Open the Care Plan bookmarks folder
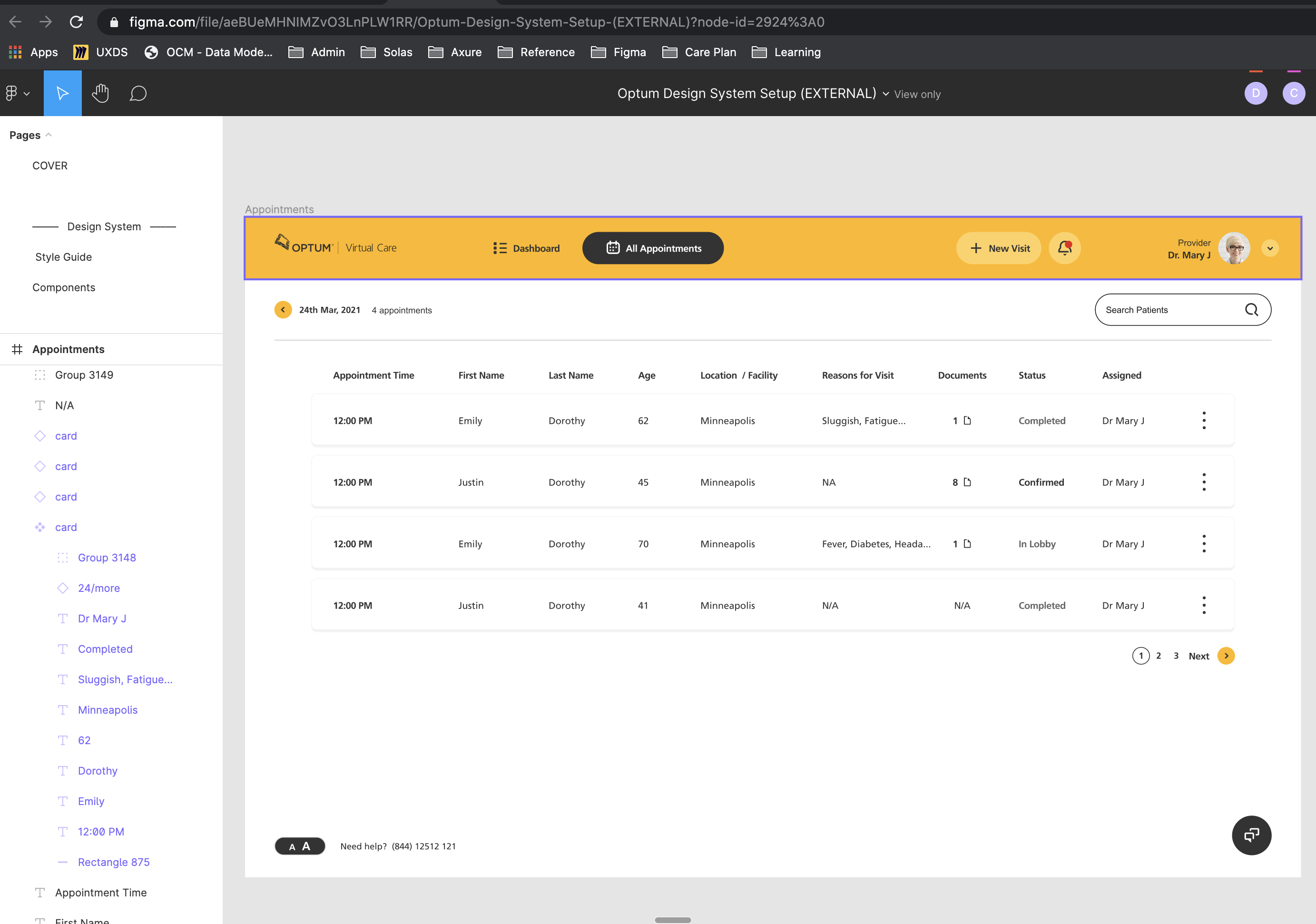 point(699,52)
